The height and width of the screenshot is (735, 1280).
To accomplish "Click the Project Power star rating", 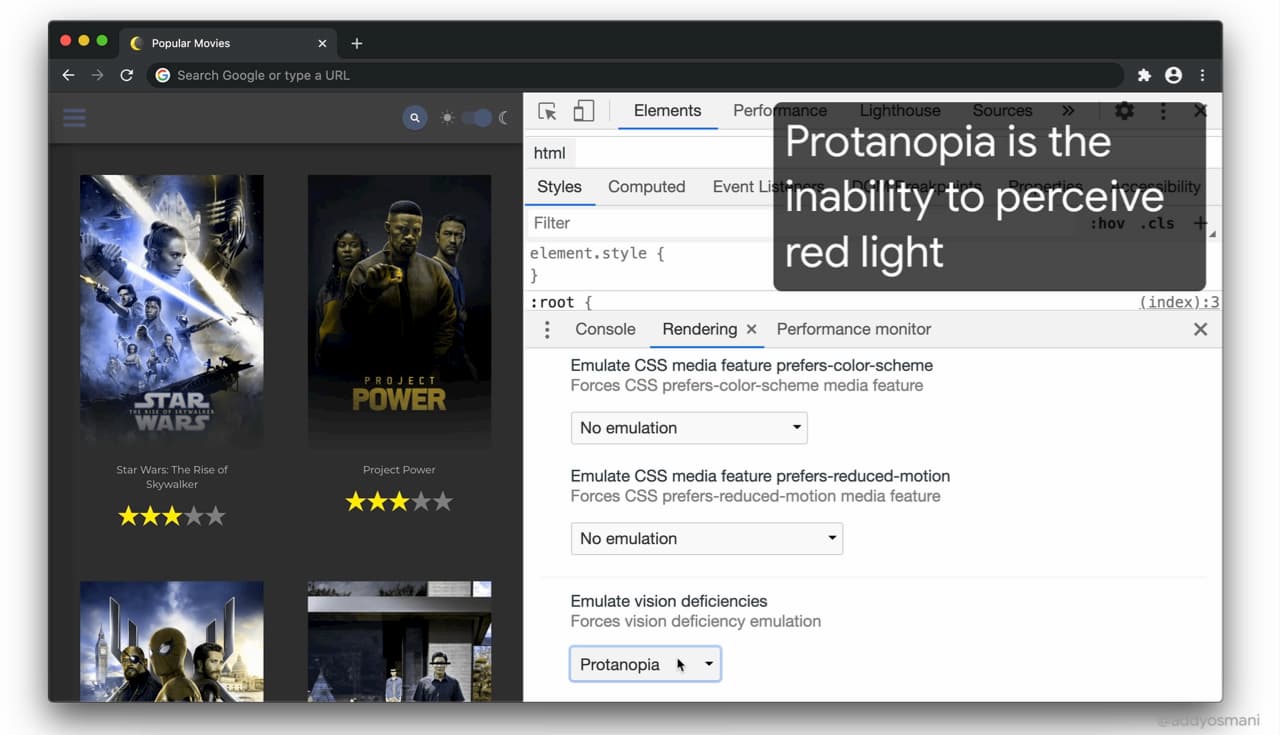I will (x=399, y=501).
